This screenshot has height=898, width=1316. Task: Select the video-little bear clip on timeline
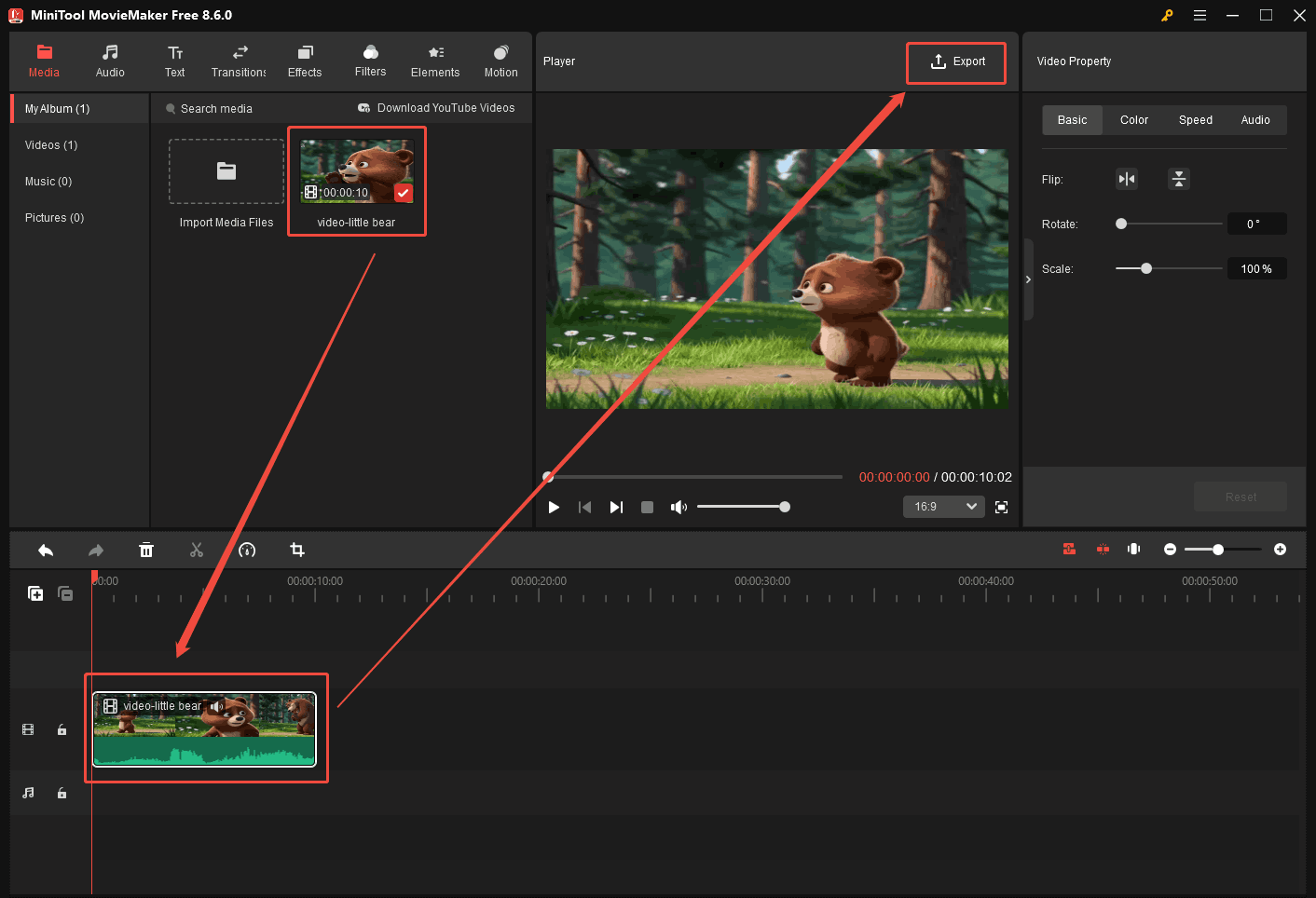coord(204,728)
